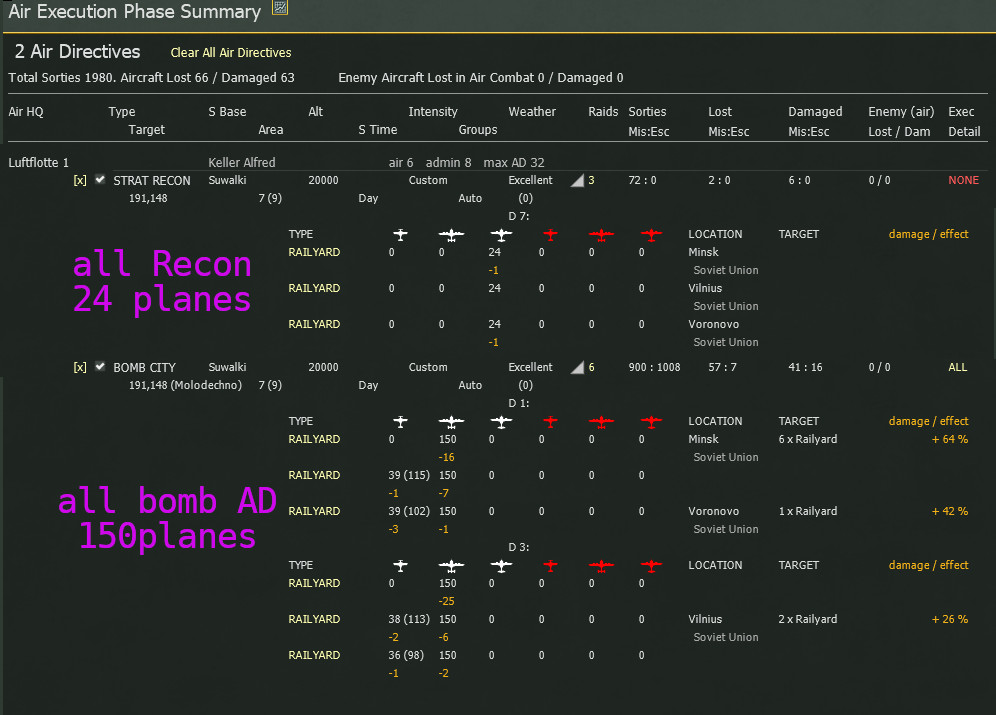Screen dimensions: 996x715
Task: Click the white fighter plane icon in the D 3 header row
Action: click(400, 566)
